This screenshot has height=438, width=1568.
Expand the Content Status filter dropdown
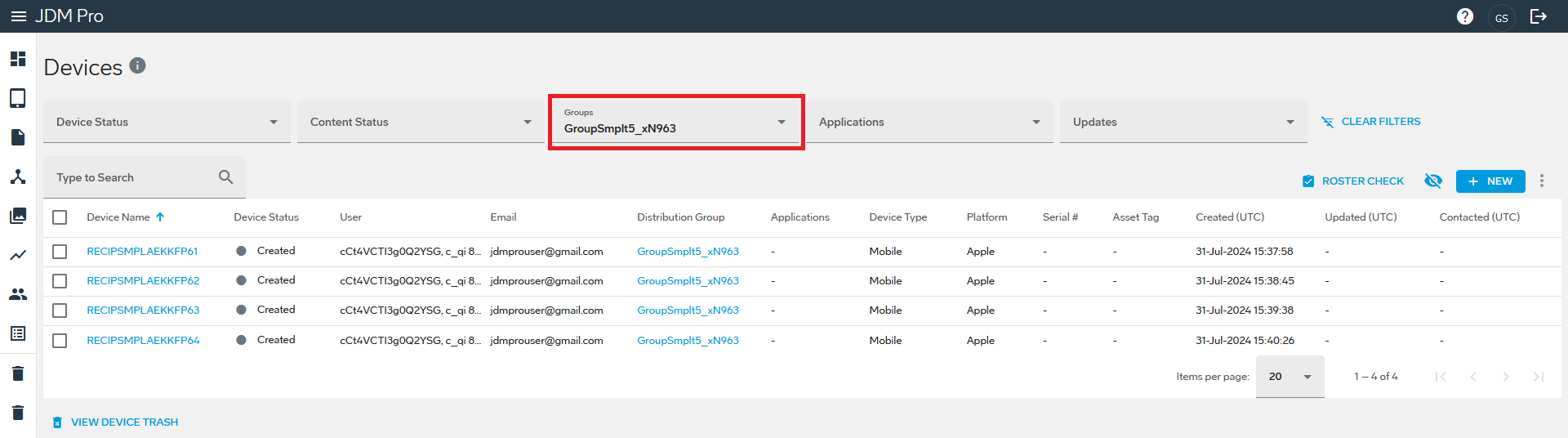(421, 122)
